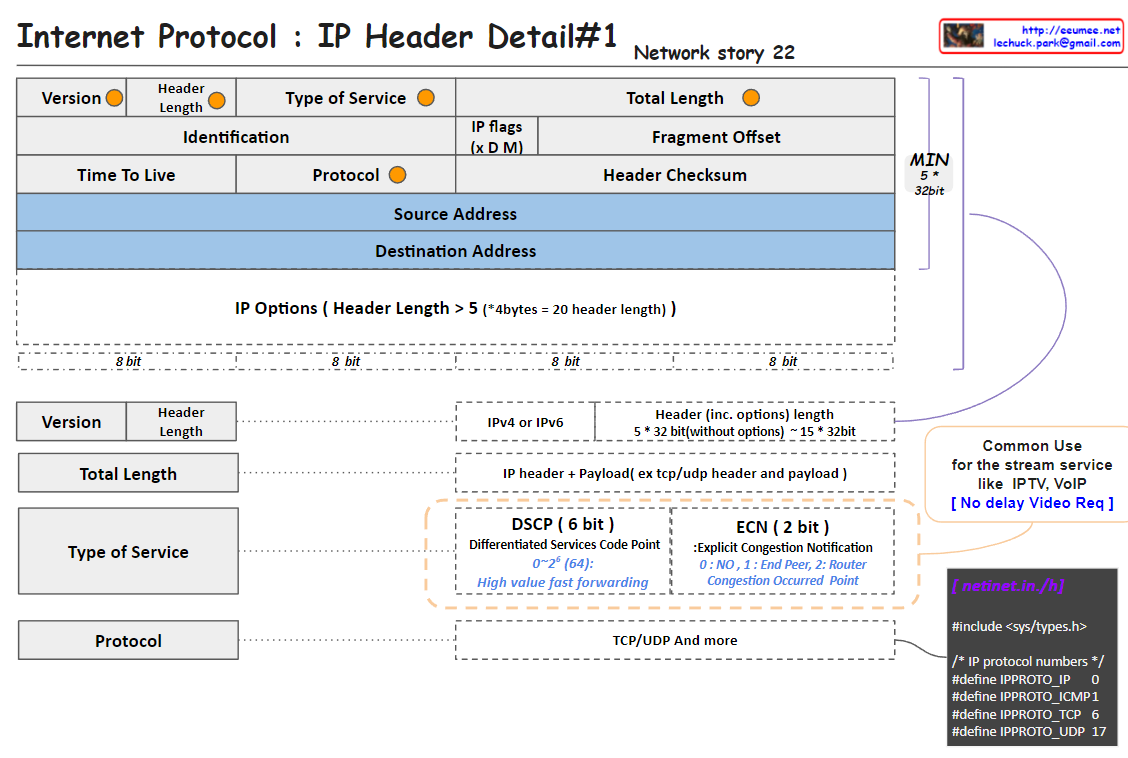The height and width of the screenshot is (758, 1128).
Task: Open the http://ceumec.net link
Action: pos(1070,30)
